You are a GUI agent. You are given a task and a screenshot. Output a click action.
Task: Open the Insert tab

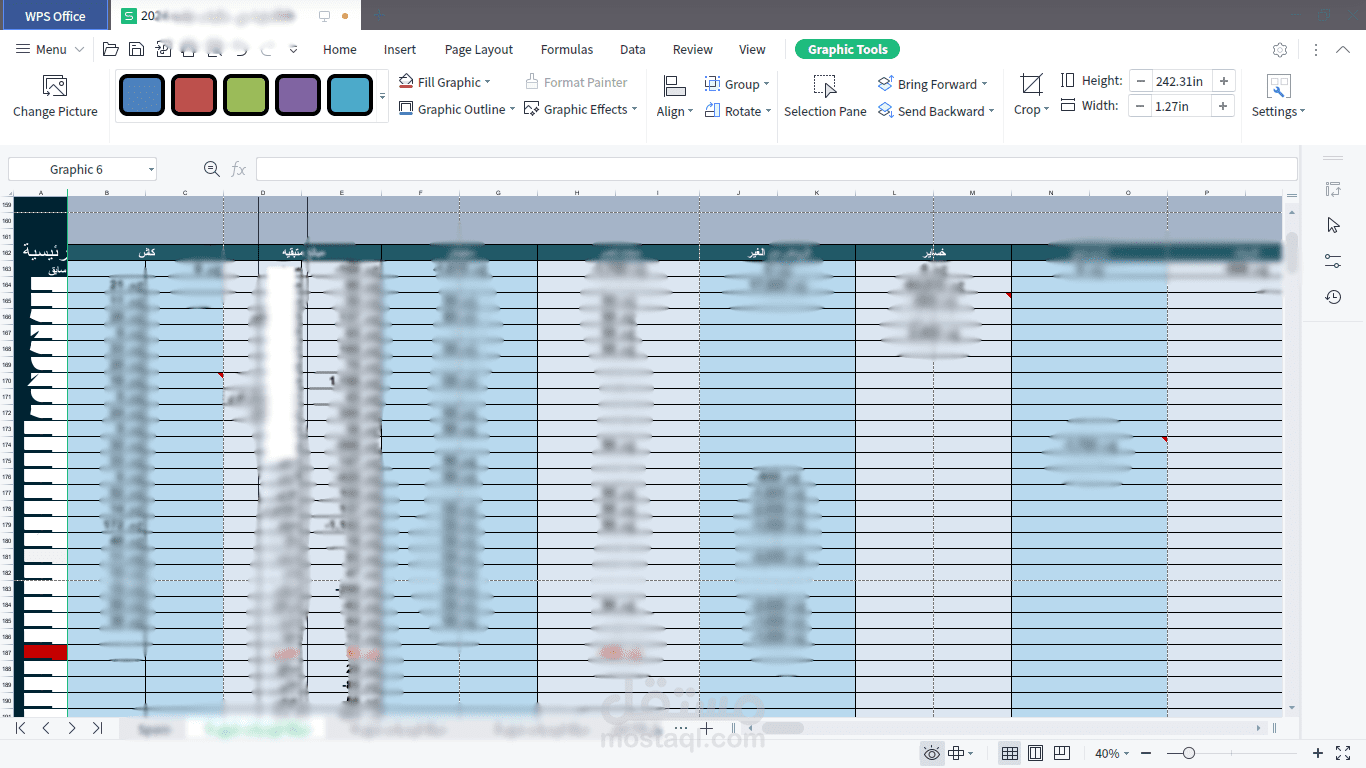[x=400, y=49]
